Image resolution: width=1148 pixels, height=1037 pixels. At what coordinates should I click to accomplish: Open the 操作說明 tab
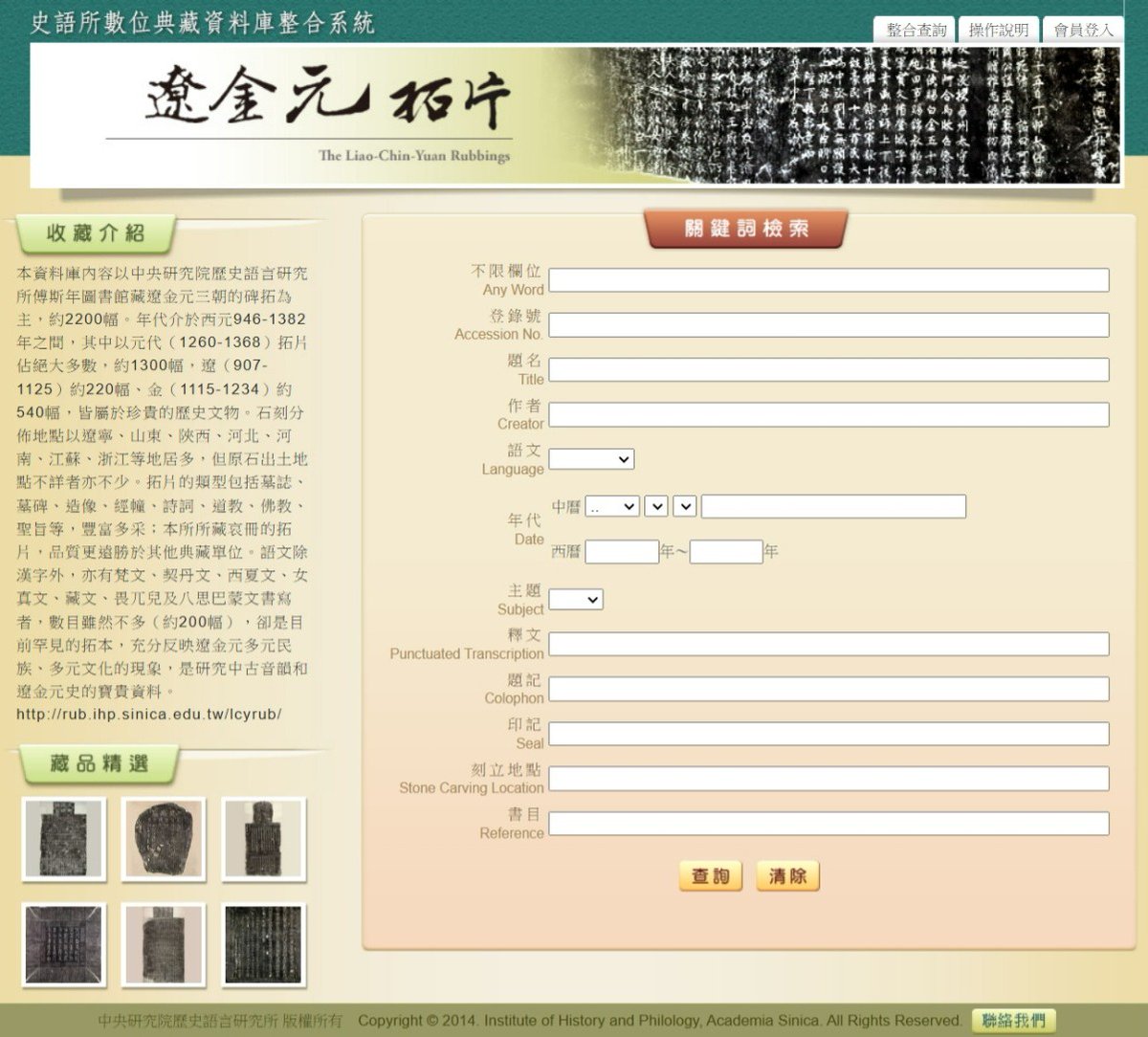click(x=999, y=30)
